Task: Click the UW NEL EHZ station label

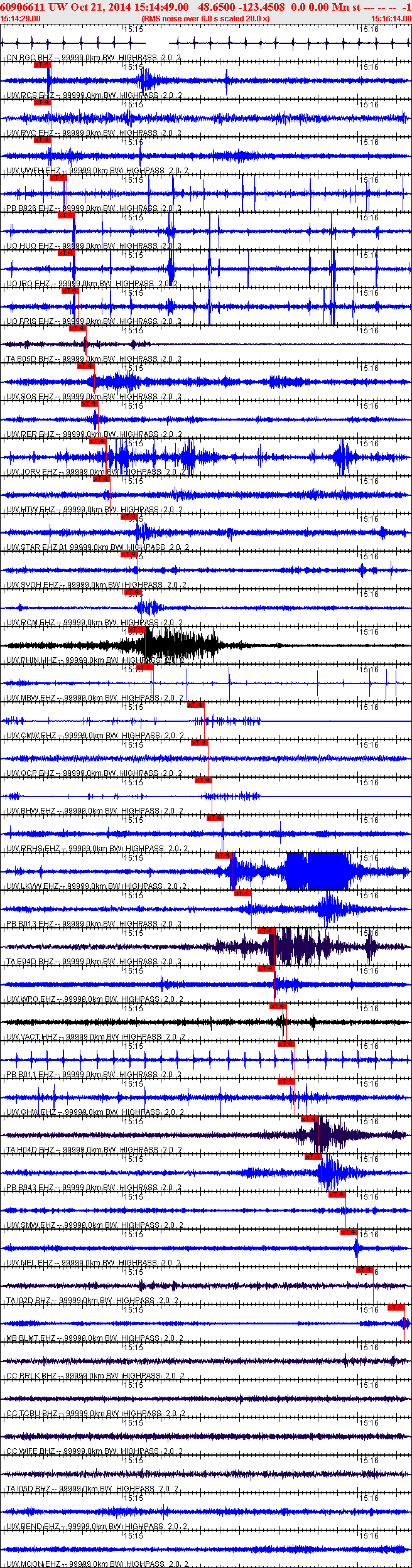Action: (x=30, y=1263)
